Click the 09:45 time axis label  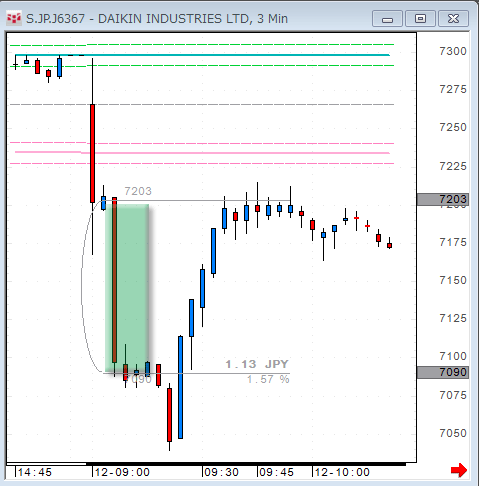pyautogui.click(x=276, y=472)
